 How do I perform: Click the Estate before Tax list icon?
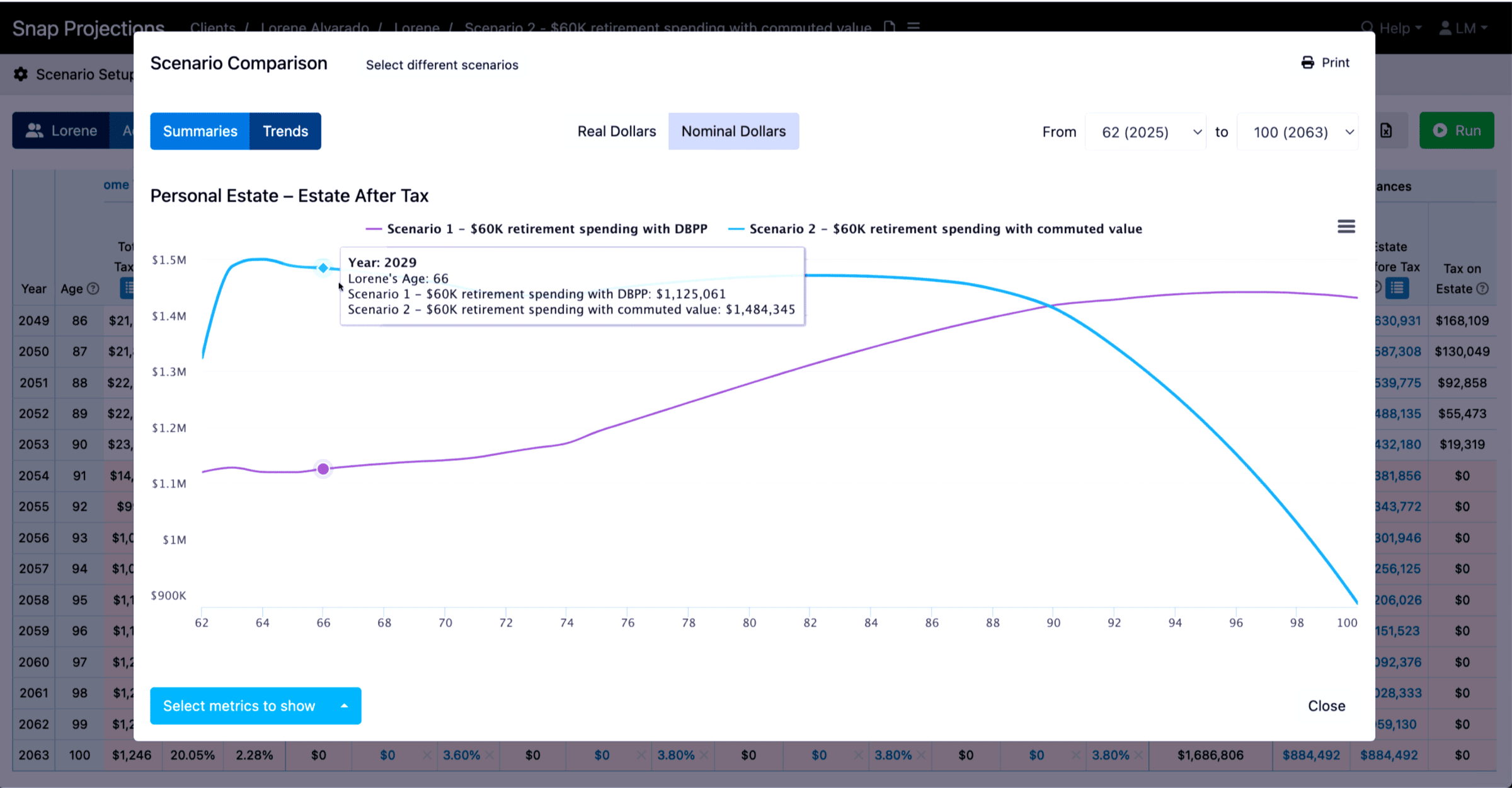1397,288
